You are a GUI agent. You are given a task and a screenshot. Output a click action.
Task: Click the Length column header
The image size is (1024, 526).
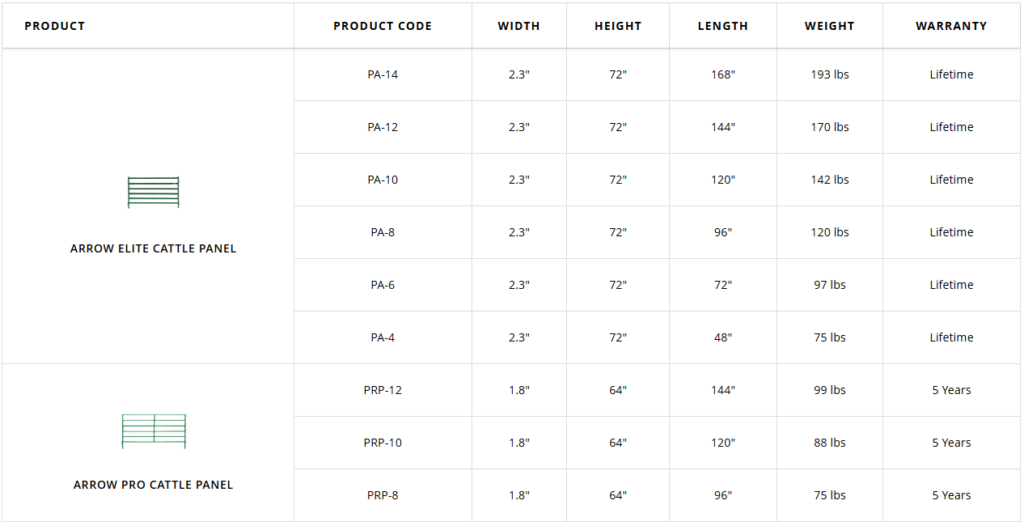pos(722,26)
